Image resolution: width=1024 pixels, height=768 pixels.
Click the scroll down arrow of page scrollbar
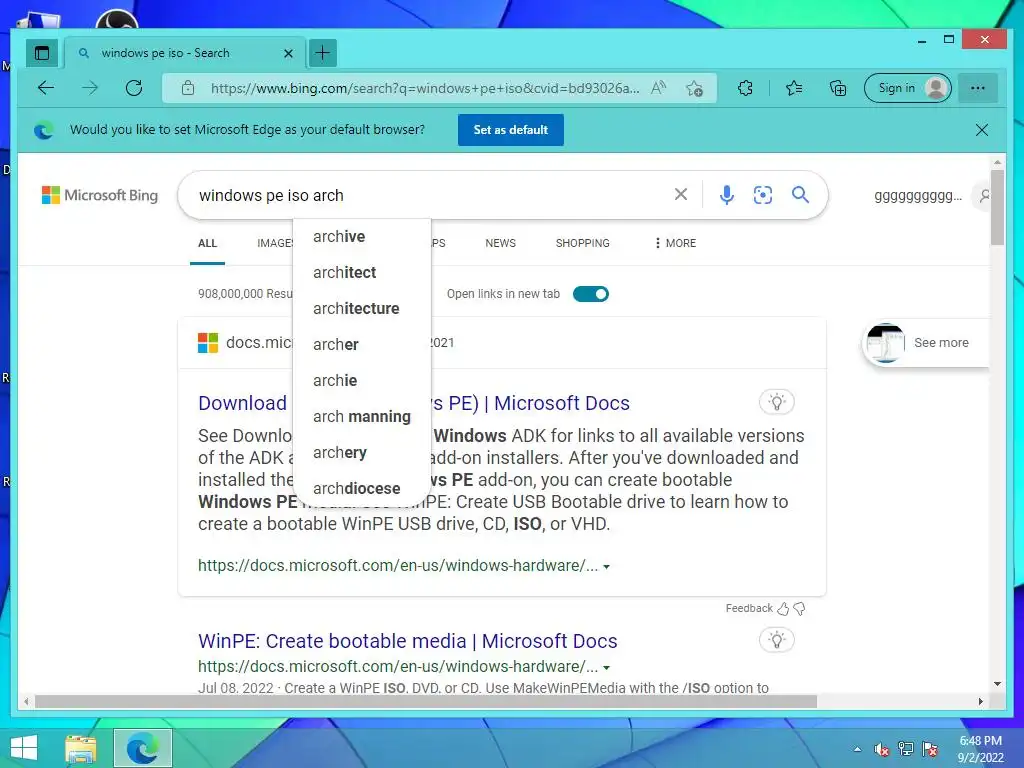(997, 684)
